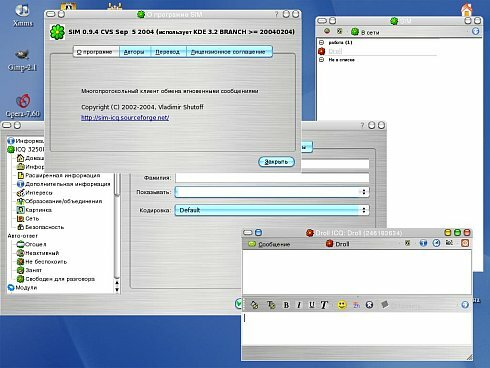The image size is (490, 368).
Task: Click the round dark icon after translit
Action: tap(369, 305)
